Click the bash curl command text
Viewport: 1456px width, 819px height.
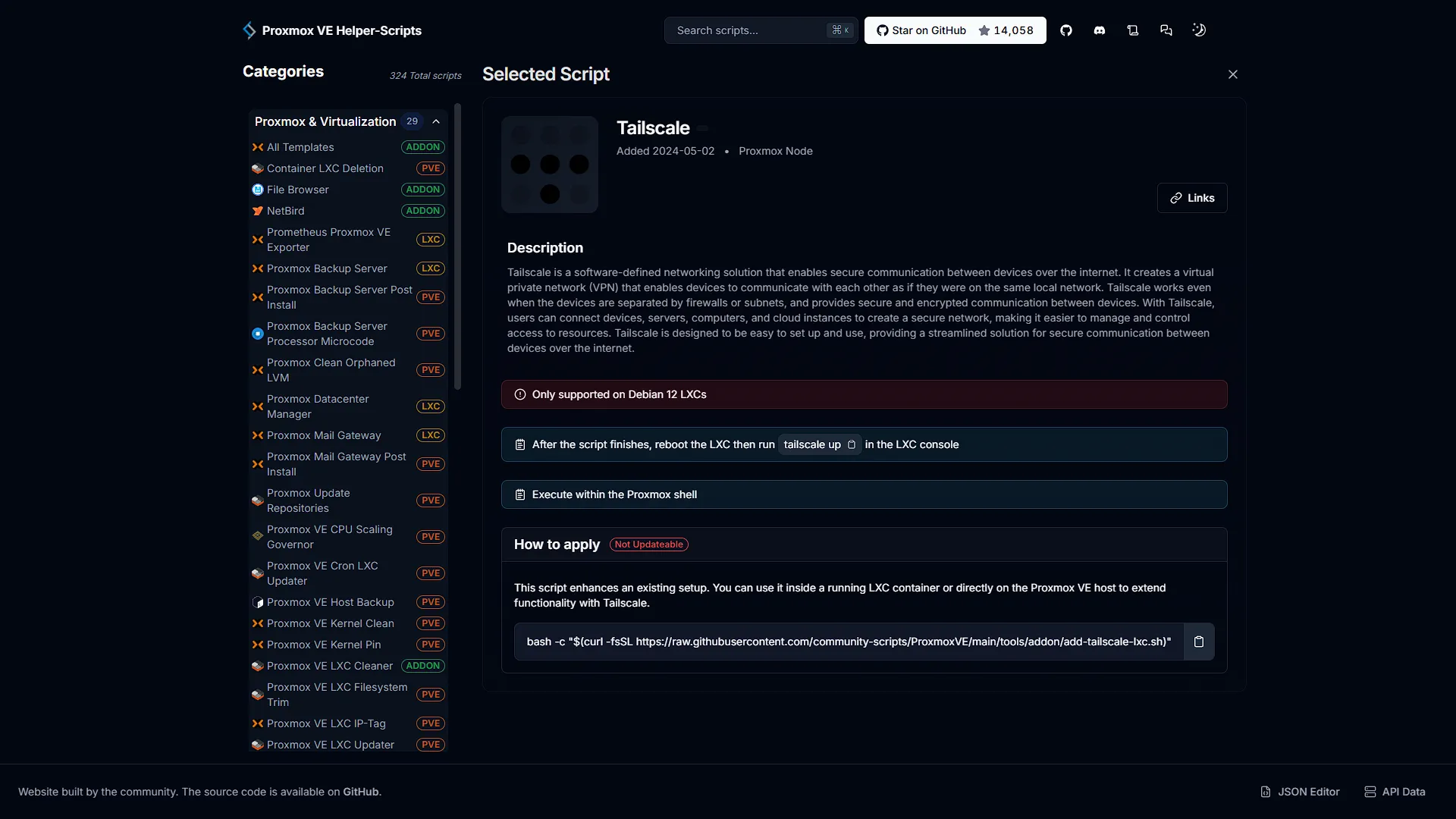tap(849, 642)
